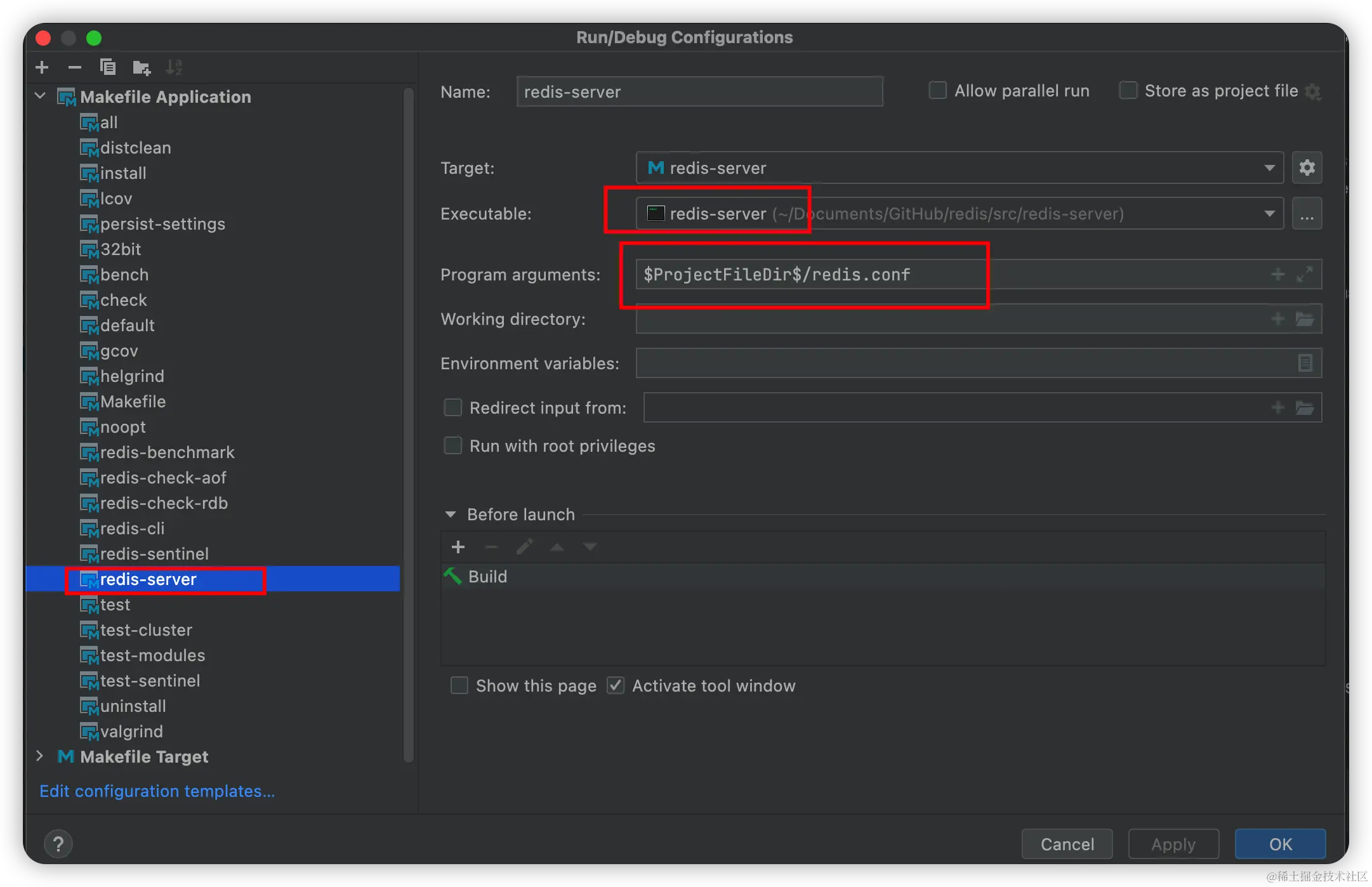Viewport: 1372px width, 887px height.
Task: Expand the Program arguments field editor
Action: (1304, 274)
